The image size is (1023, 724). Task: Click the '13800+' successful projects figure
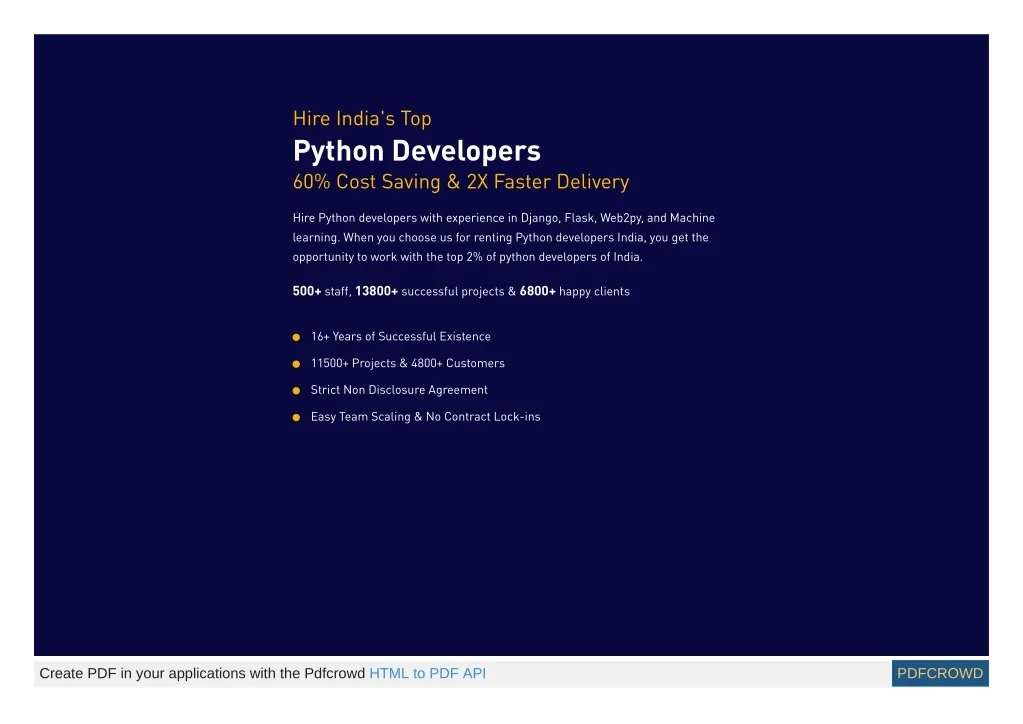point(376,291)
